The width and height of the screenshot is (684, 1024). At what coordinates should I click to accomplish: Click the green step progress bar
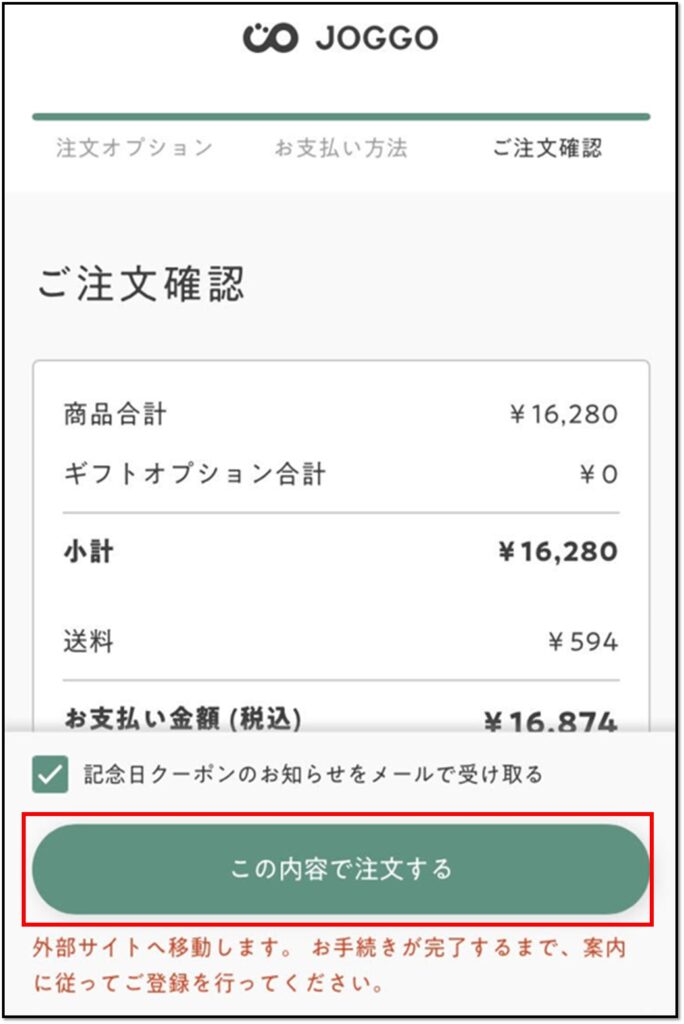click(x=341, y=117)
